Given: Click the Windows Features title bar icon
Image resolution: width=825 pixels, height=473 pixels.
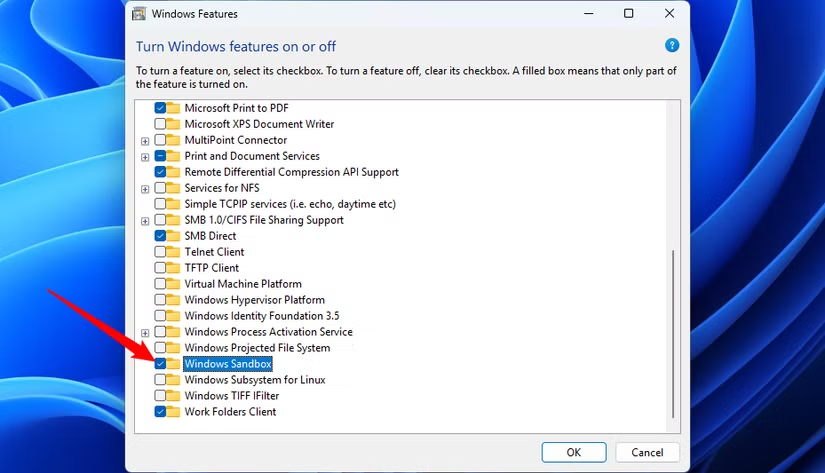Looking at the screenshot, I should [138, 14].
